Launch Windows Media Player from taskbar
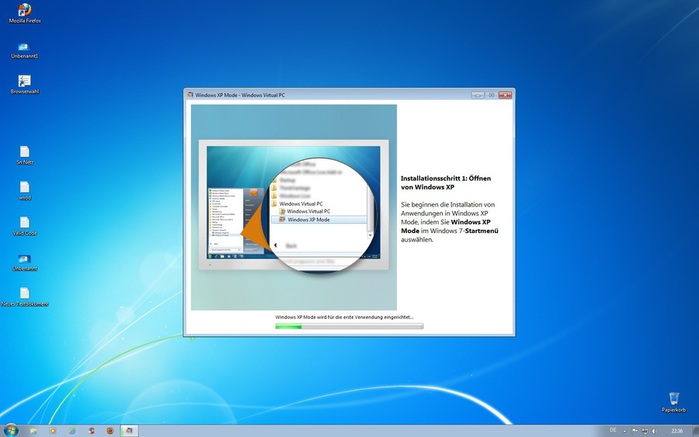 click(53, 431)
